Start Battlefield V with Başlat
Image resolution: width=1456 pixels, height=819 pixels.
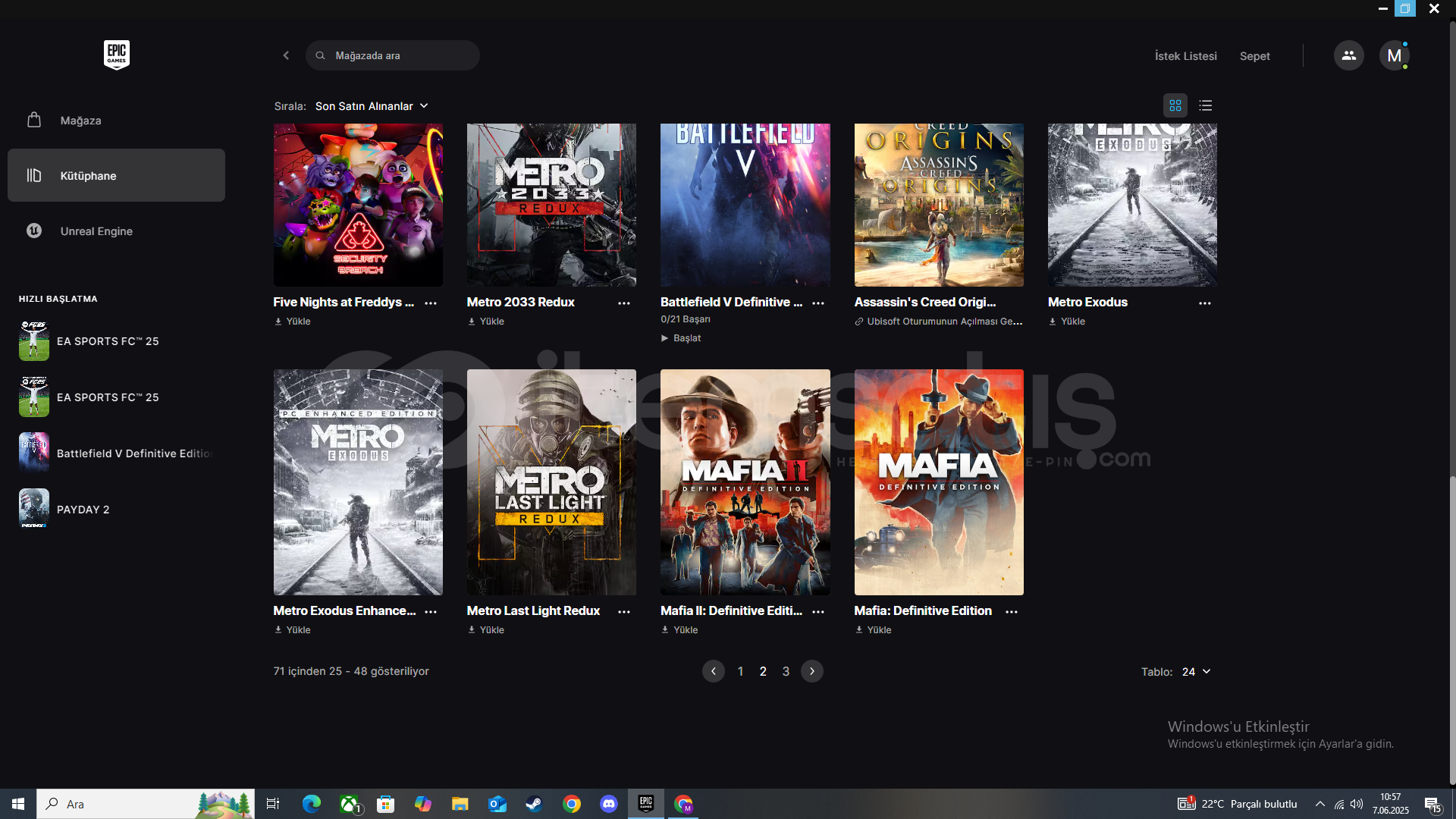[x=681, y=338]
